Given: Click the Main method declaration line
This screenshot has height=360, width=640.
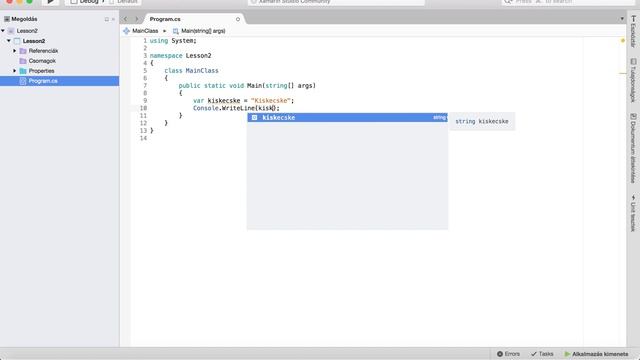Looking at the screenshot, I should point(247,86).
